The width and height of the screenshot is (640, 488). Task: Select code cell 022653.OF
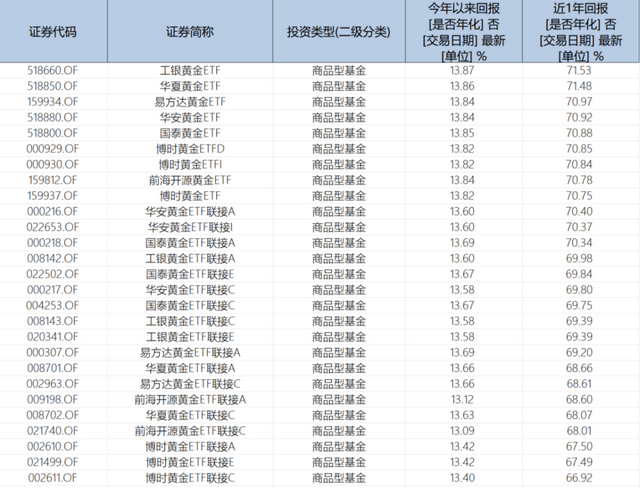click(x=52, y=227)
